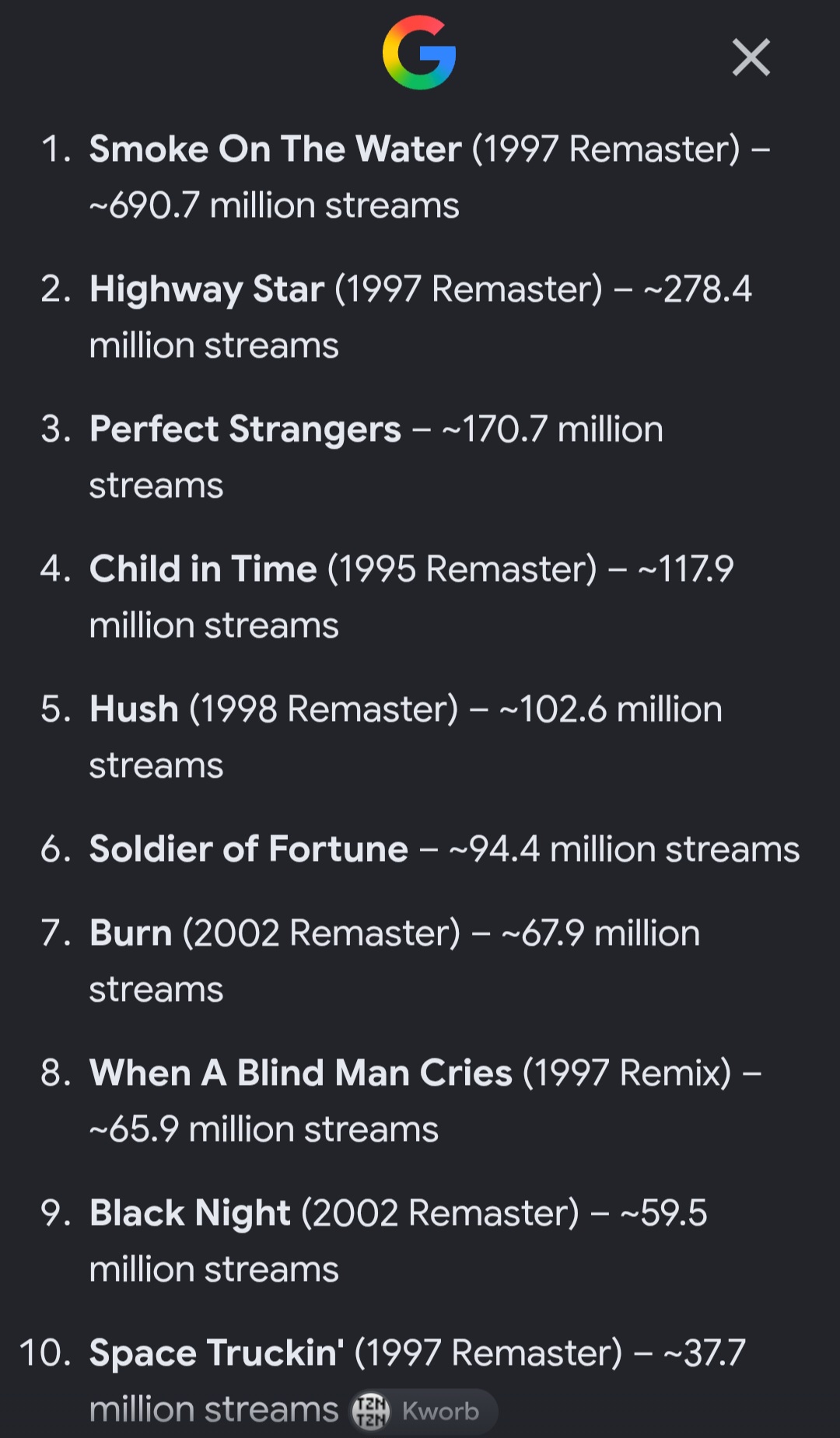
Task: Tap When A Blind Man Cries title
Action: [301, 1072]
